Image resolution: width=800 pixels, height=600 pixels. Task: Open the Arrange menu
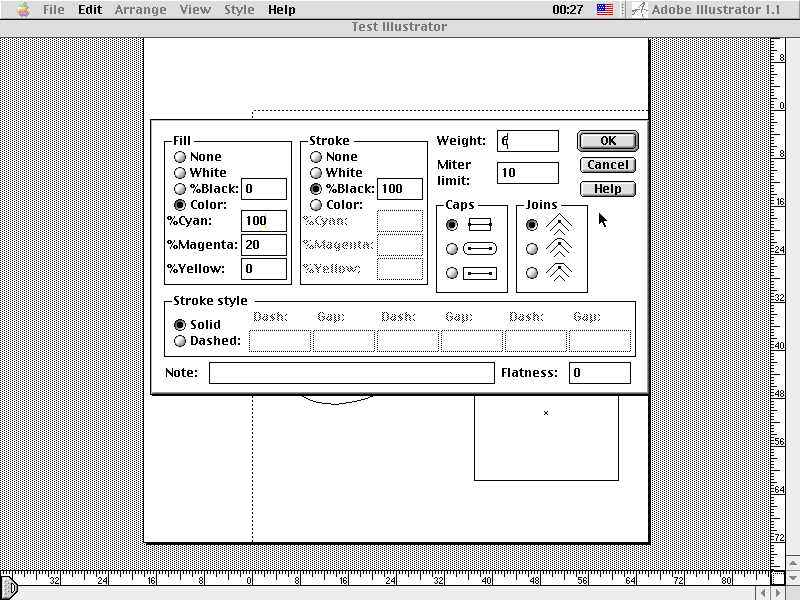(x=140, y=10)
